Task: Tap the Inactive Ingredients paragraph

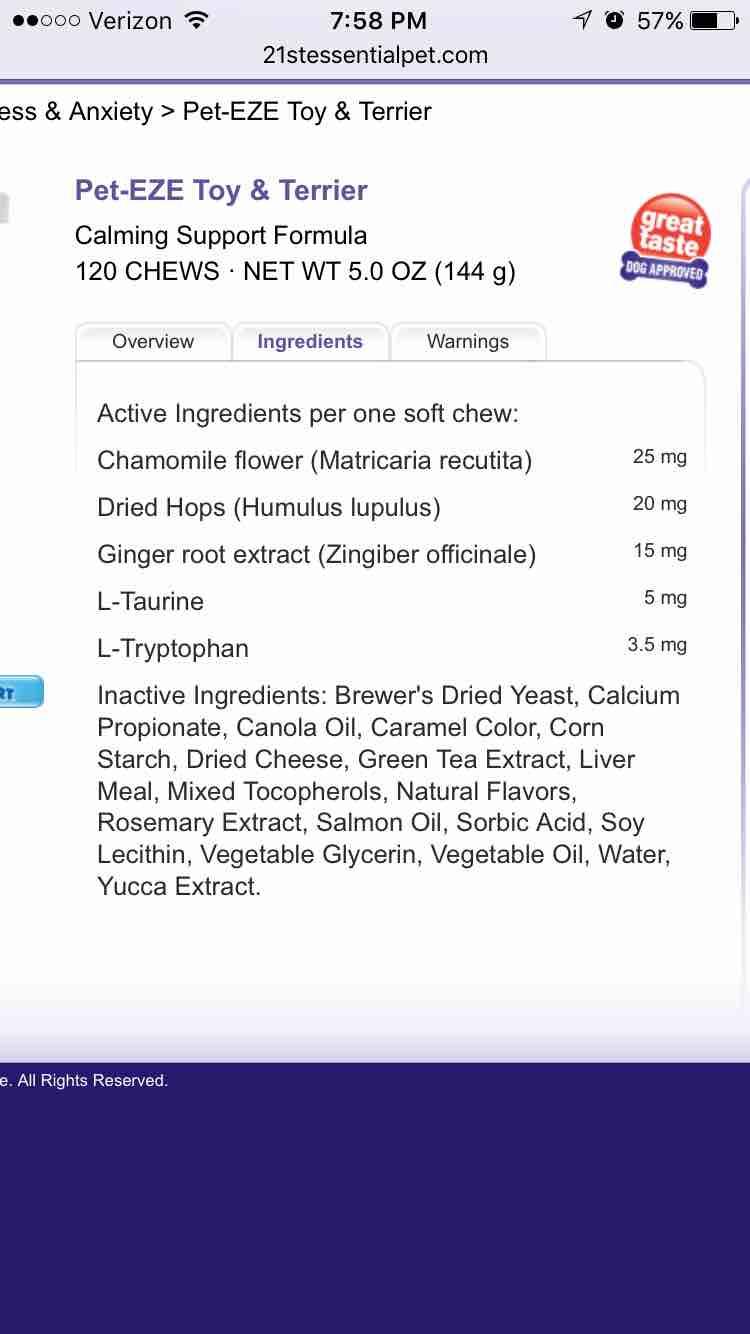Action: tap(388, 790)
